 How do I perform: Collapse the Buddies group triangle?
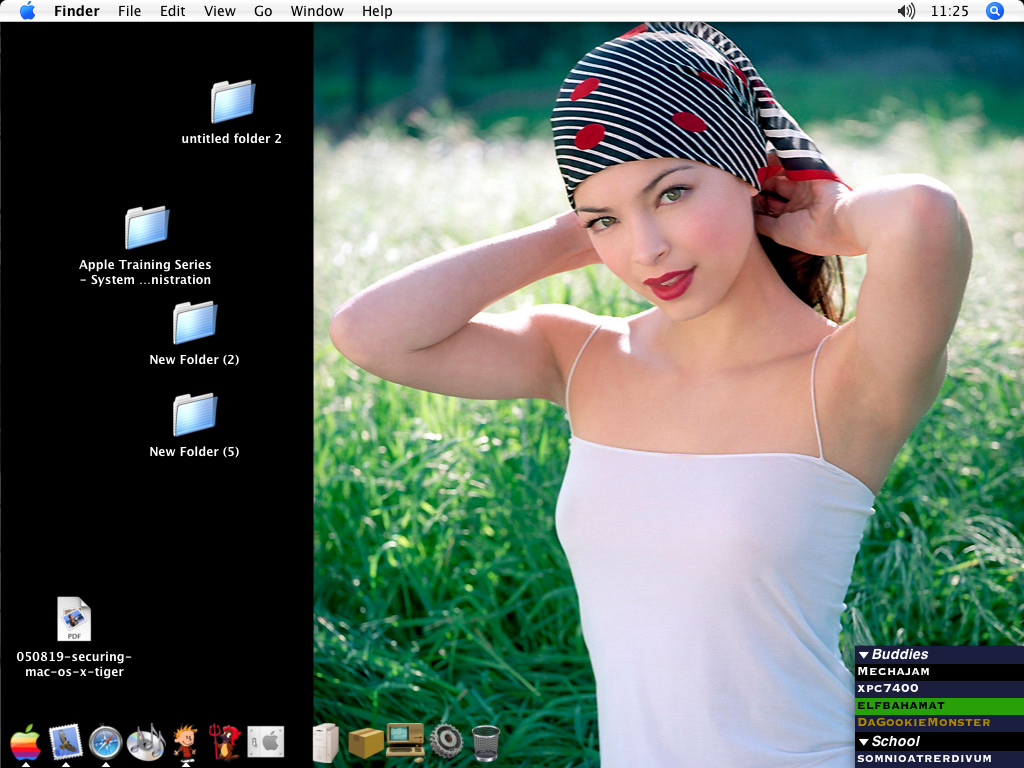point(863,654)
